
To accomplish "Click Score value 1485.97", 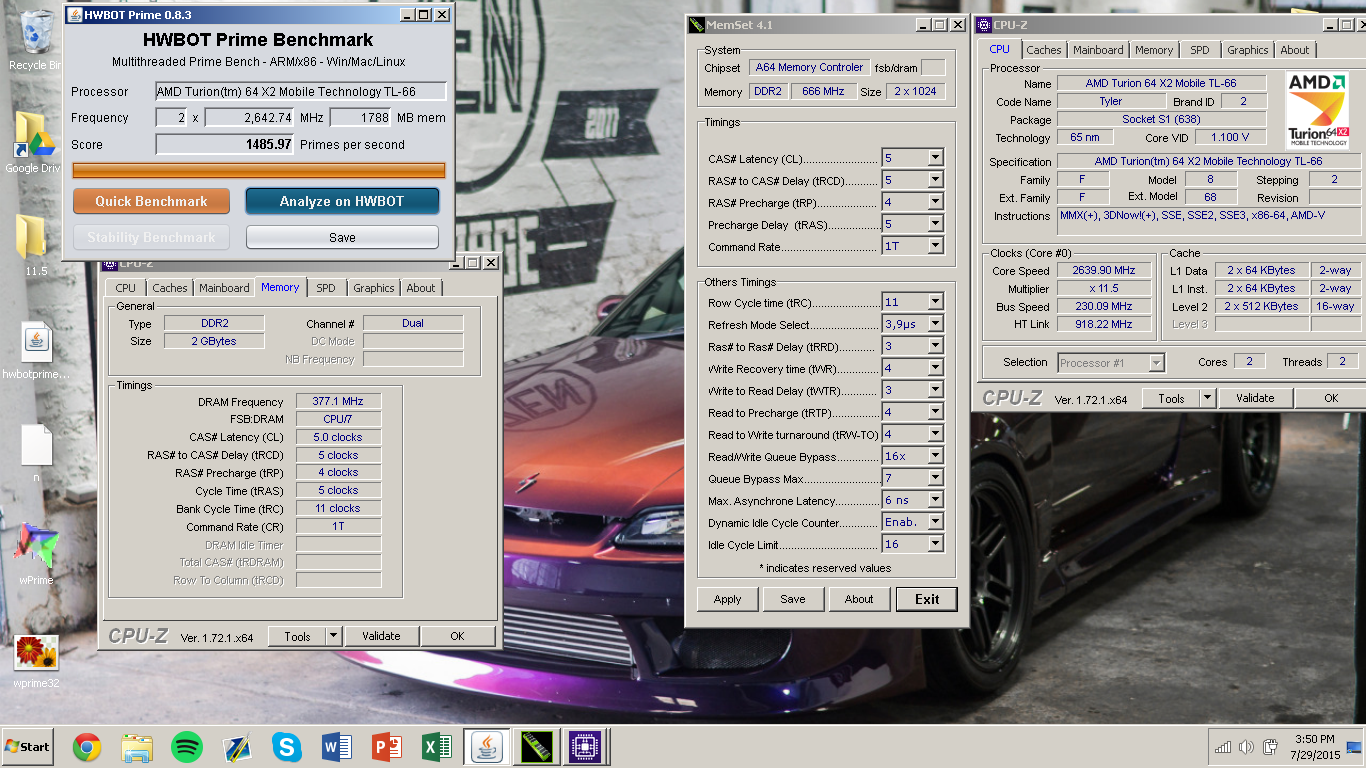I will click(x=224, y=145).
